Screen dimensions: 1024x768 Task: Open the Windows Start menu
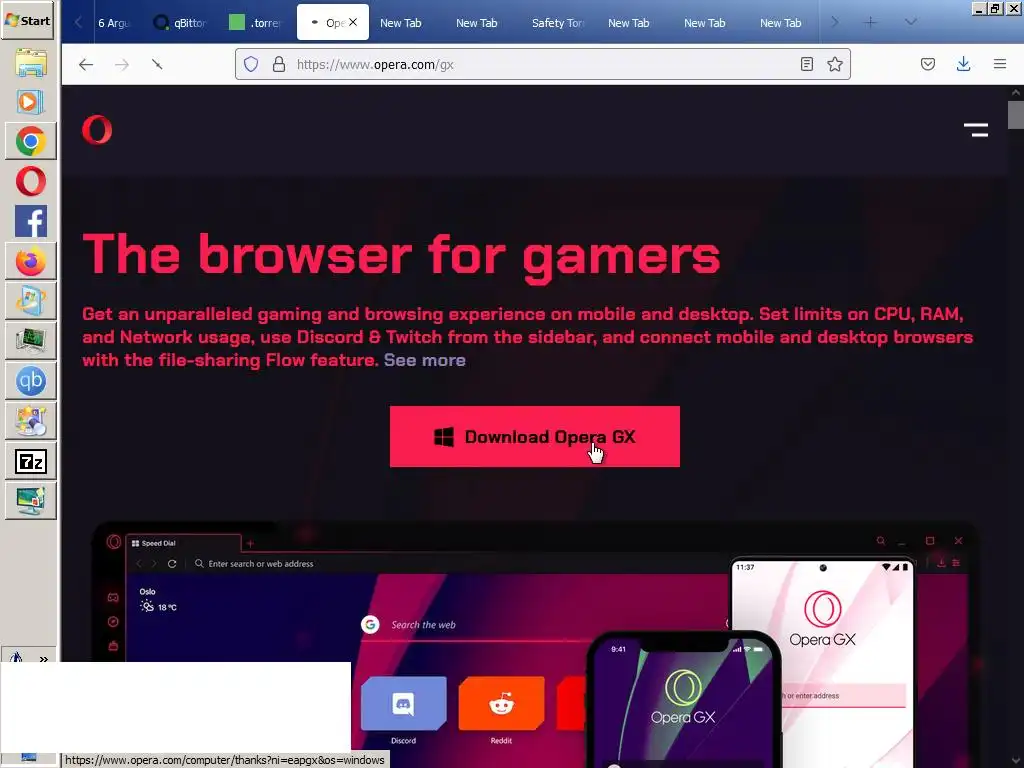(27, 20)
